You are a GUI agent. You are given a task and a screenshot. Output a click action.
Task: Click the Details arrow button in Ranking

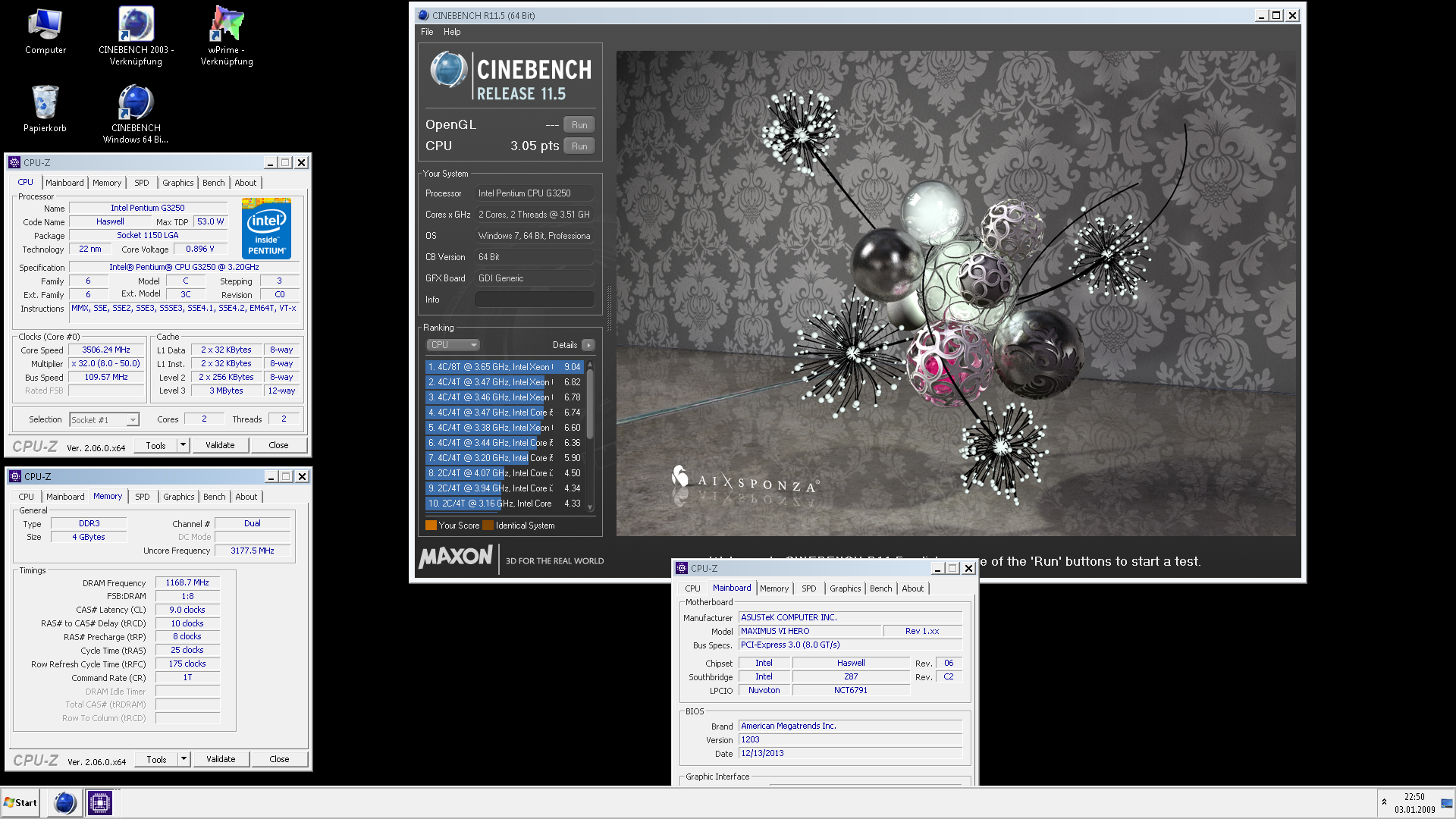point(588,345)
